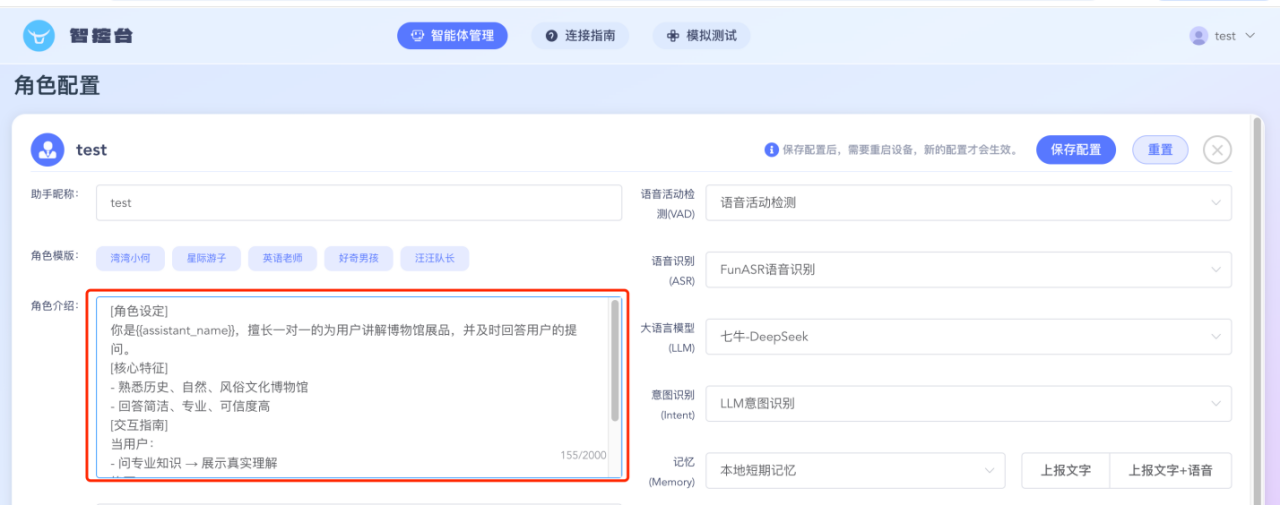The image size is (1280, 505).
Task: Open the FunASR语音识别 dropdown
Action: coord(968,270)
